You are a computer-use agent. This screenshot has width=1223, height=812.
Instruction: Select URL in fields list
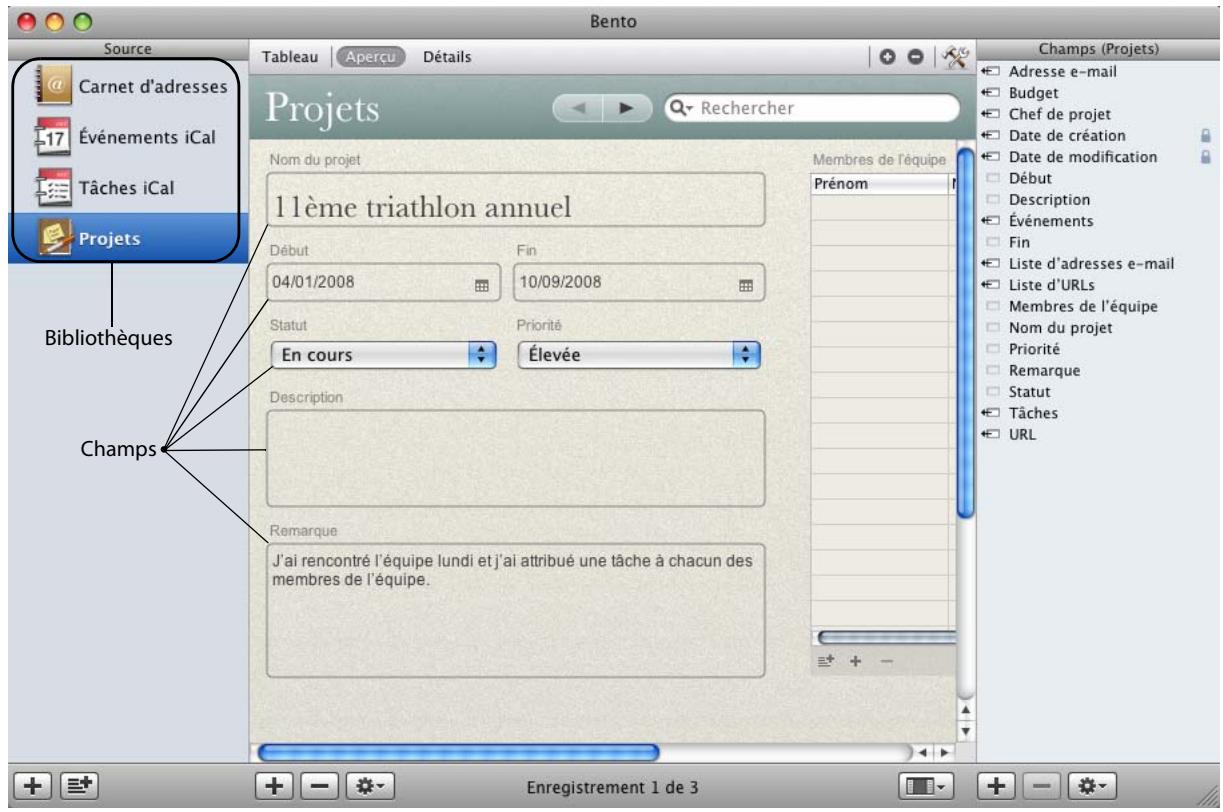tap(1022, 435)
